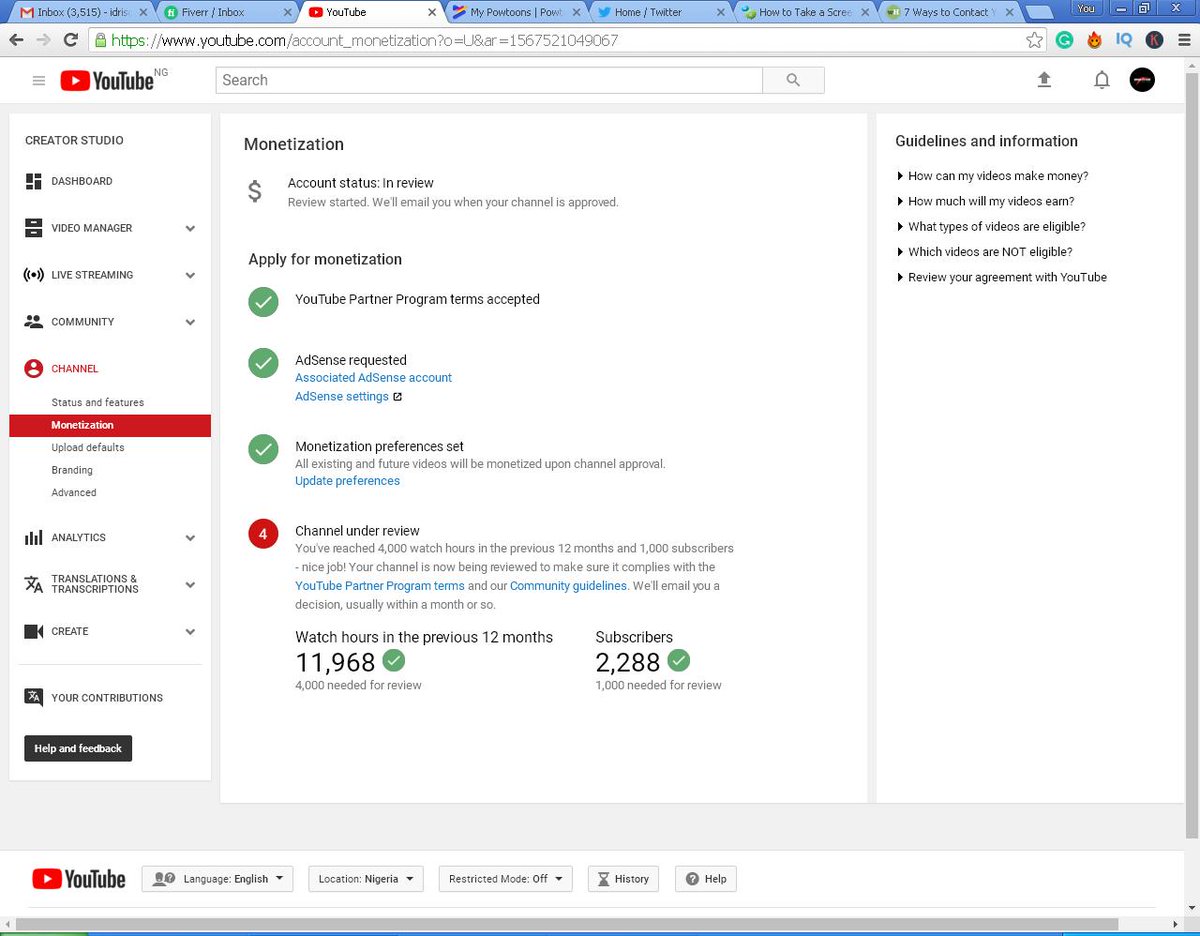Open the Restricted Mode: Off dropdown

click(506, 879)
